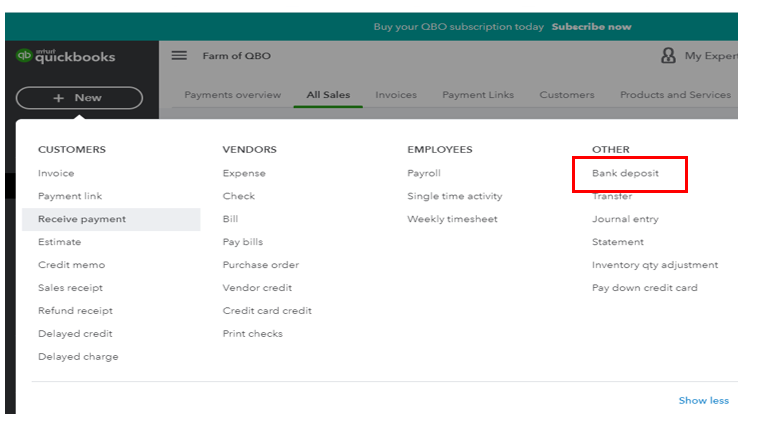The width and height of the screenshot is (768, 428).
Task: Switch to Payments overview tab
Action: tap(233, 95)
